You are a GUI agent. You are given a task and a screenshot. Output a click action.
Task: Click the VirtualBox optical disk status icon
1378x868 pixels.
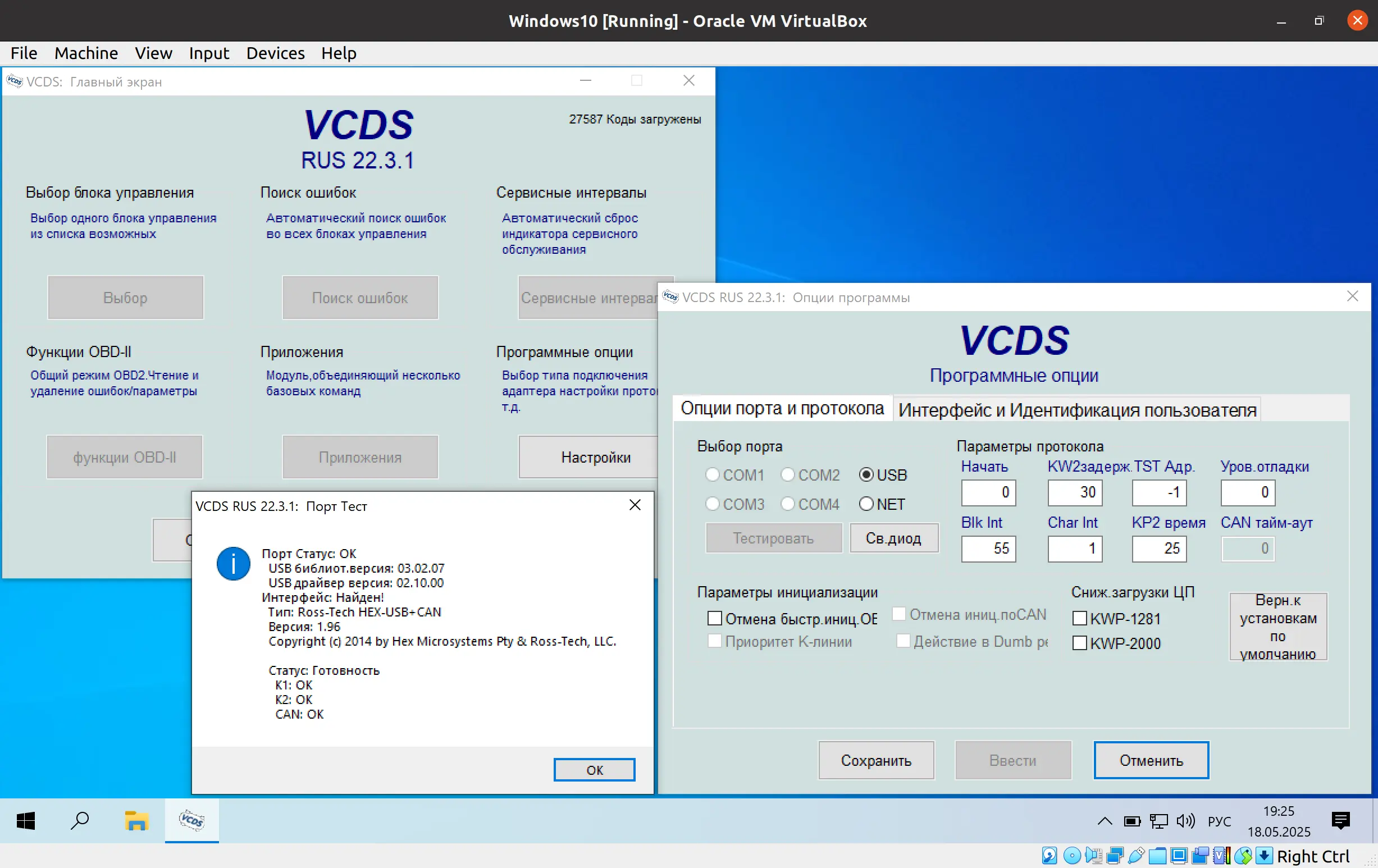(x=1071, y=856)
